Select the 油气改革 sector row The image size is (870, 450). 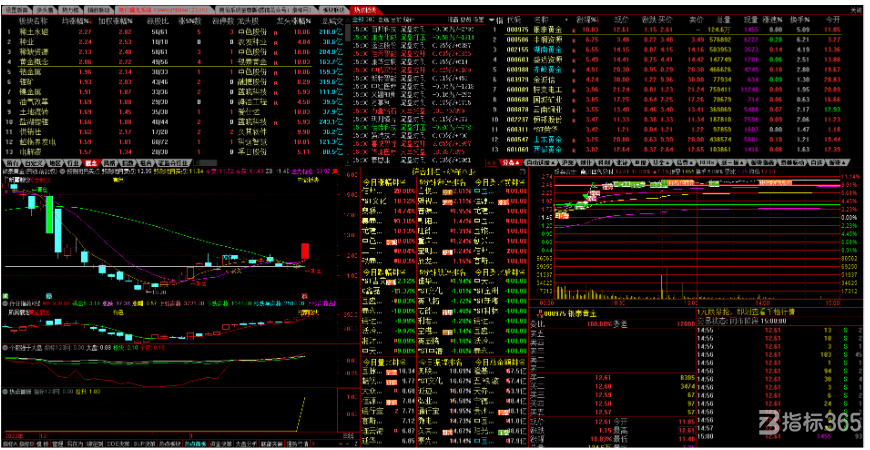coord(172,102)
